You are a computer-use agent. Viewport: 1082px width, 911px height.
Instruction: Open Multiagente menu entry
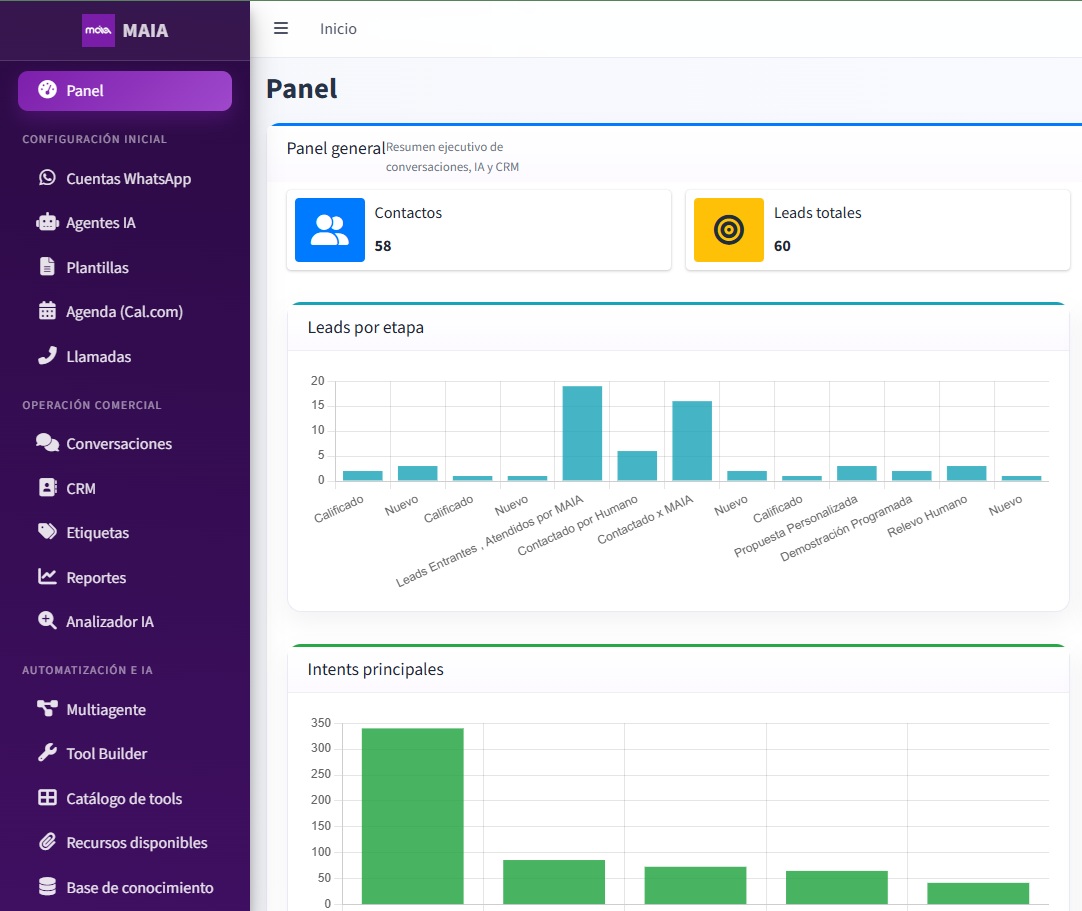coord(125,709)
